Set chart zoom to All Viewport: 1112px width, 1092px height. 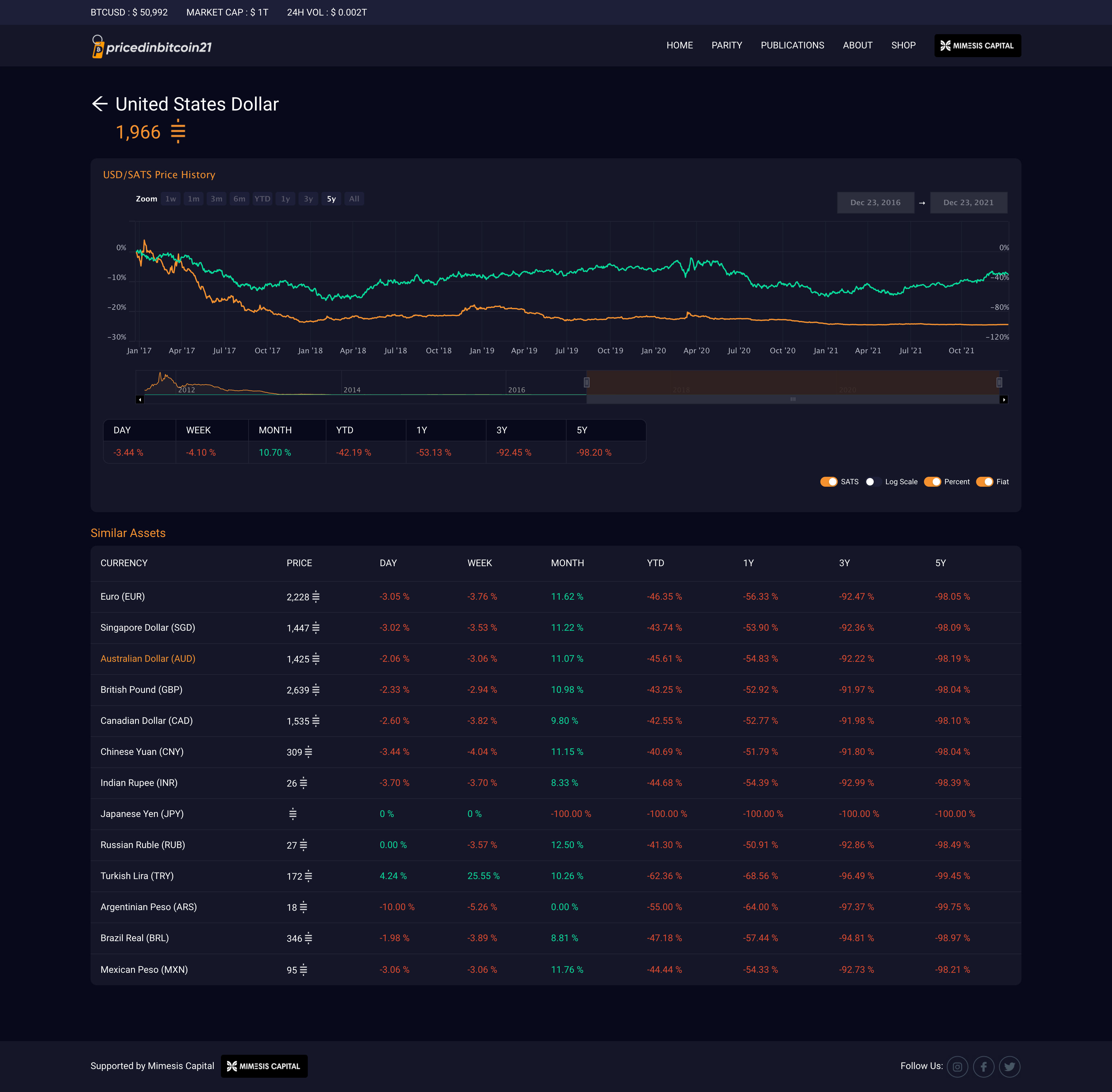tap(354, 199)
